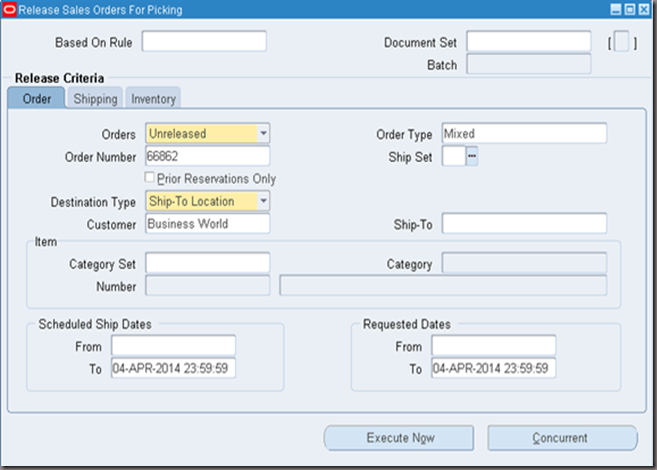
Task: Click the Execute Now button
Action: [399, 438]
